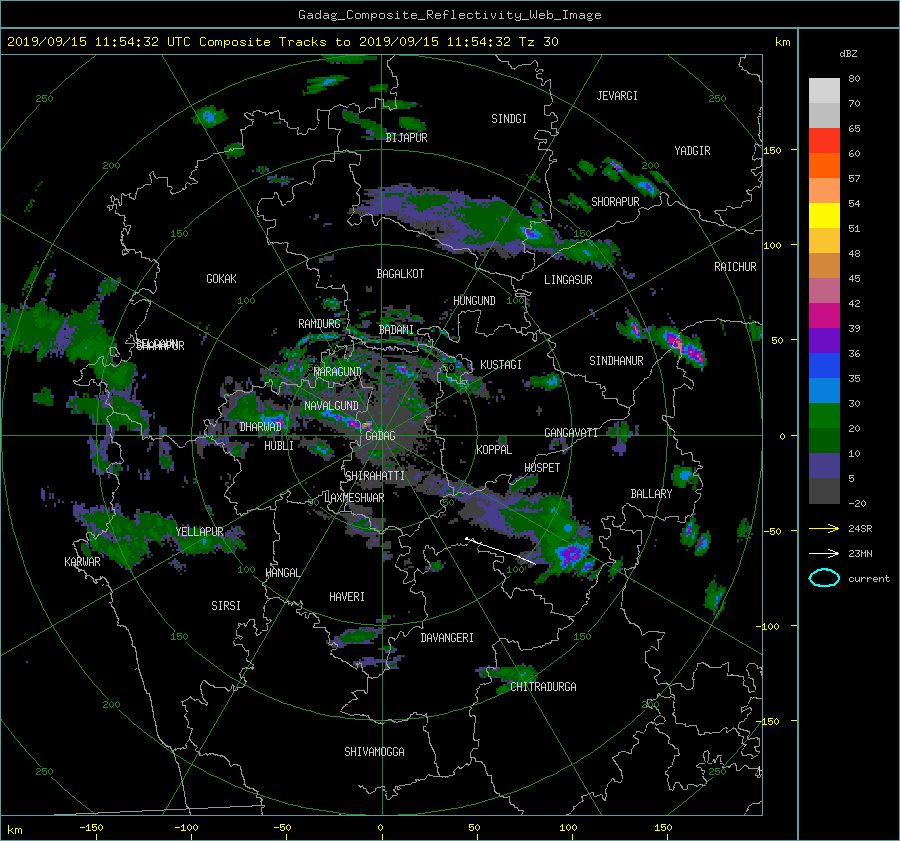The width and height of the screenshot is (900, 841).
Task: Click the yellow 24SR arrow legend icon
Action: pos(824,528)
